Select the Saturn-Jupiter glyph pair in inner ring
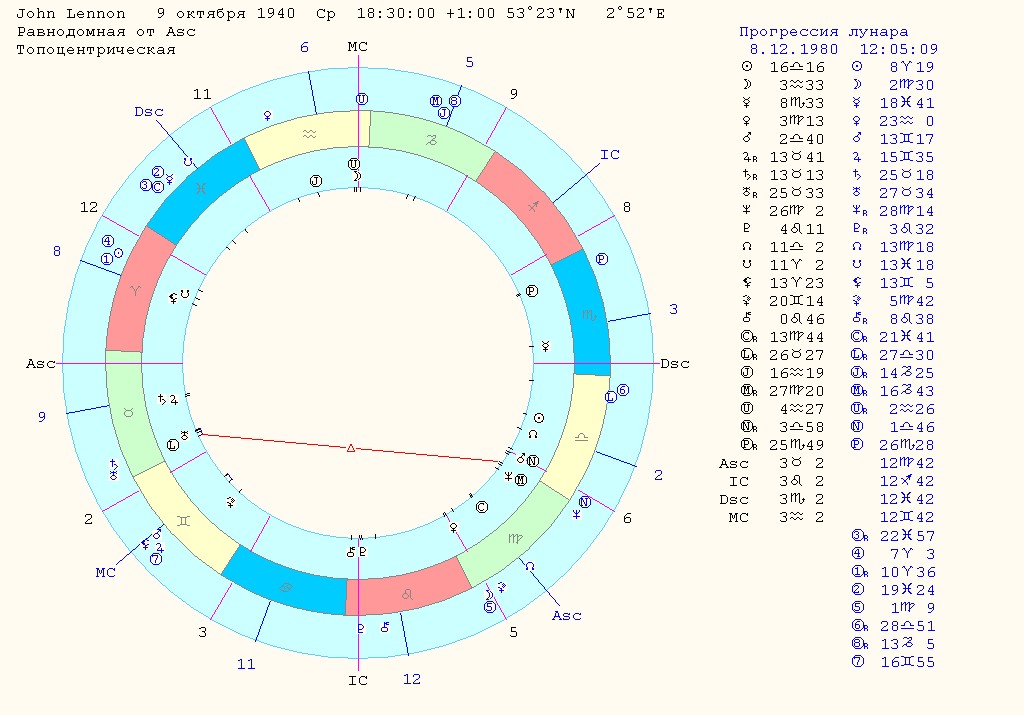 (x=168, y=399)
